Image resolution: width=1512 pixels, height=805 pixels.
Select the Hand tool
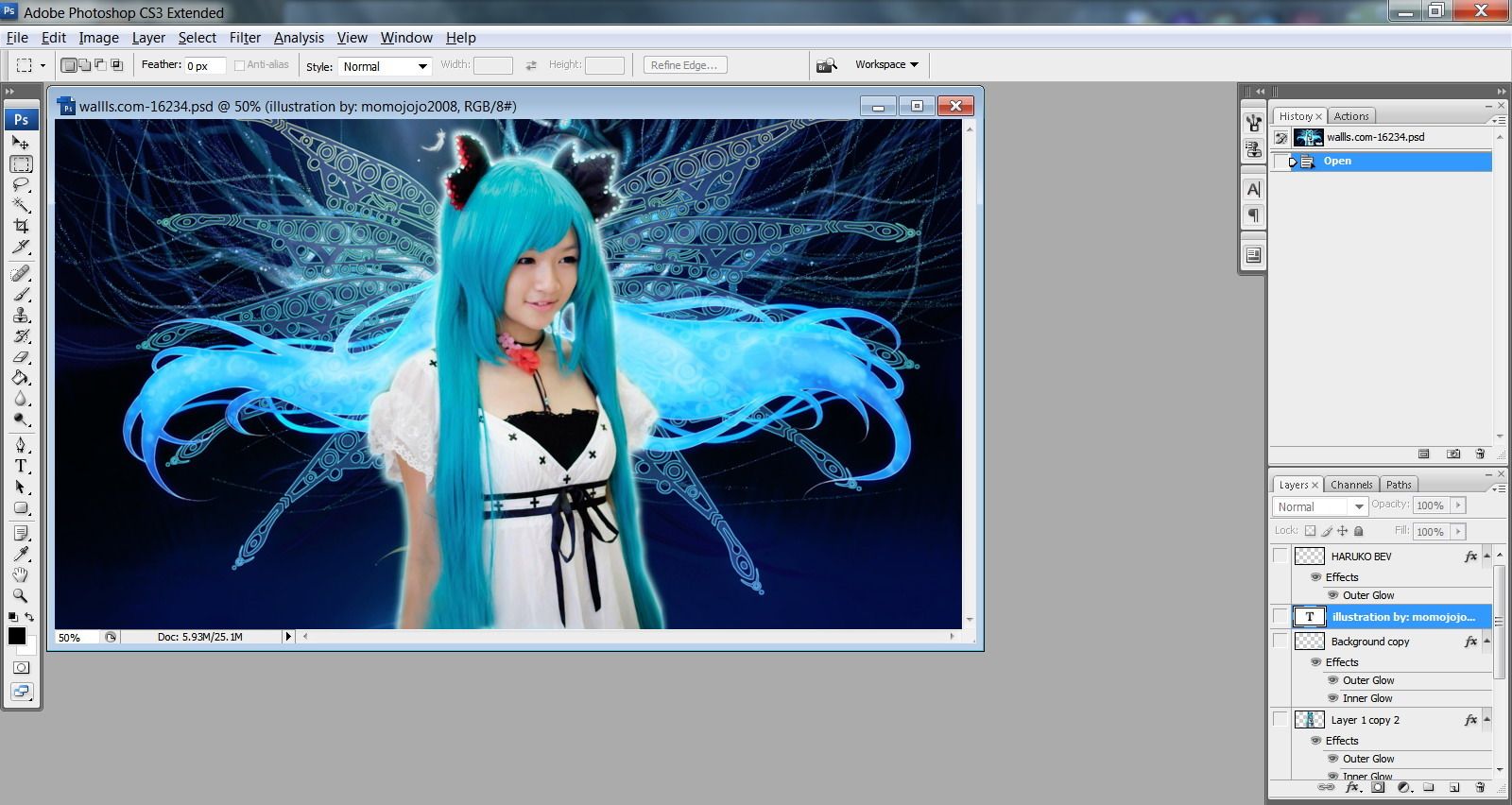pyautogui.click(x=21, y=574)
